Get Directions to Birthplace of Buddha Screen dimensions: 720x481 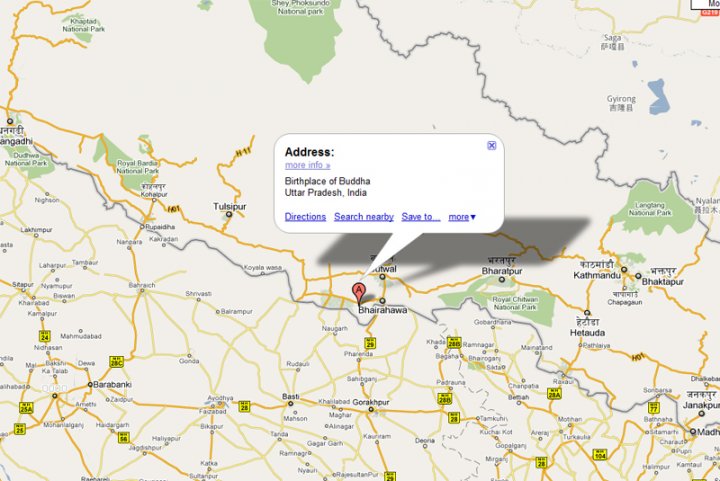[305, 217]
